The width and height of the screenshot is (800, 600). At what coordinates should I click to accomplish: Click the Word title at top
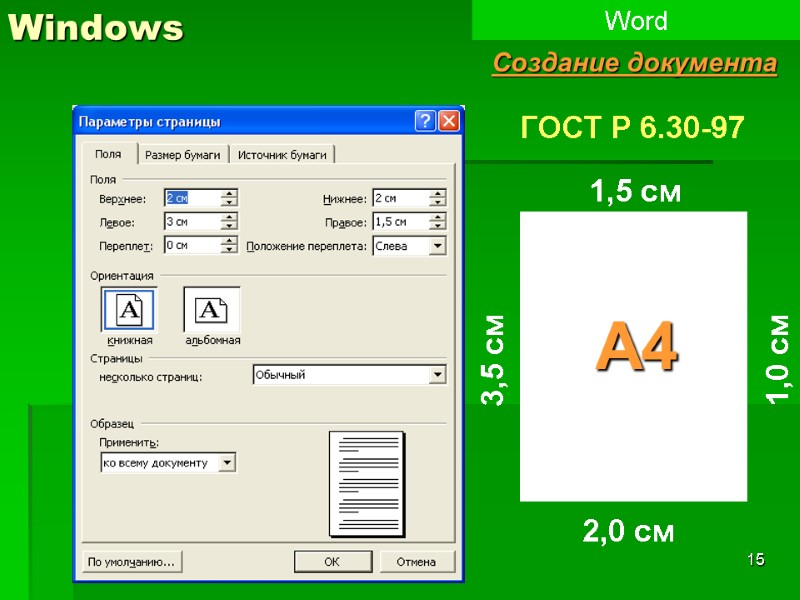click(x=636, y=21)
